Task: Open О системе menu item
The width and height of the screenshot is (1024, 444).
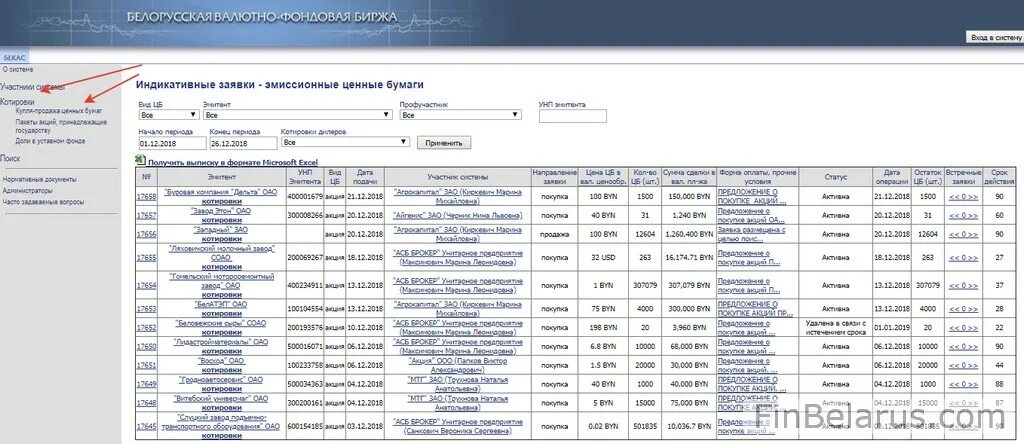Action: (18, 69)
